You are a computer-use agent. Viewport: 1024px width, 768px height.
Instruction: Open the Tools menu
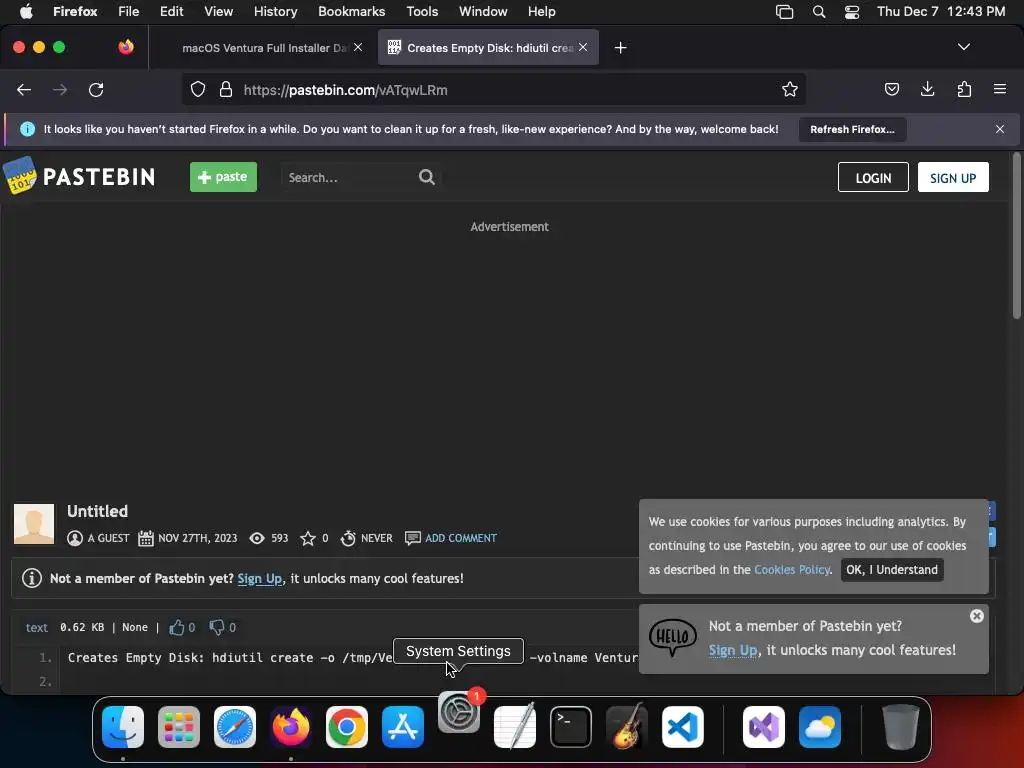(422, 12)
